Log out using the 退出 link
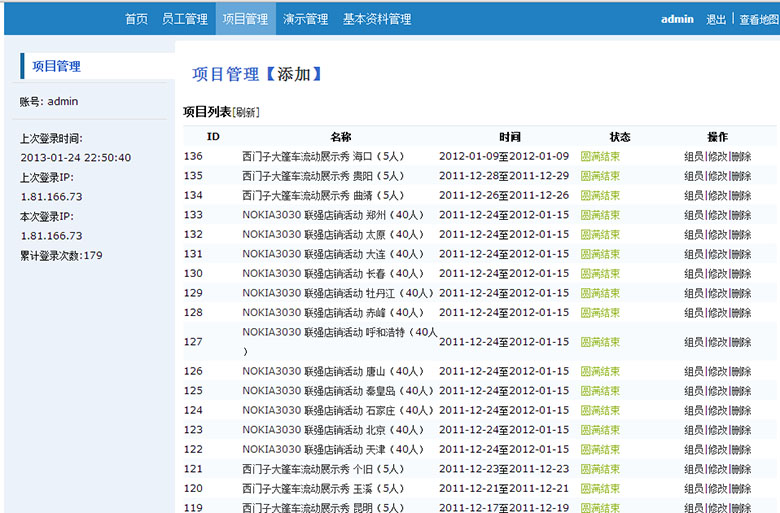The height and width of the screenshot is (513, 780). (716, 19)
